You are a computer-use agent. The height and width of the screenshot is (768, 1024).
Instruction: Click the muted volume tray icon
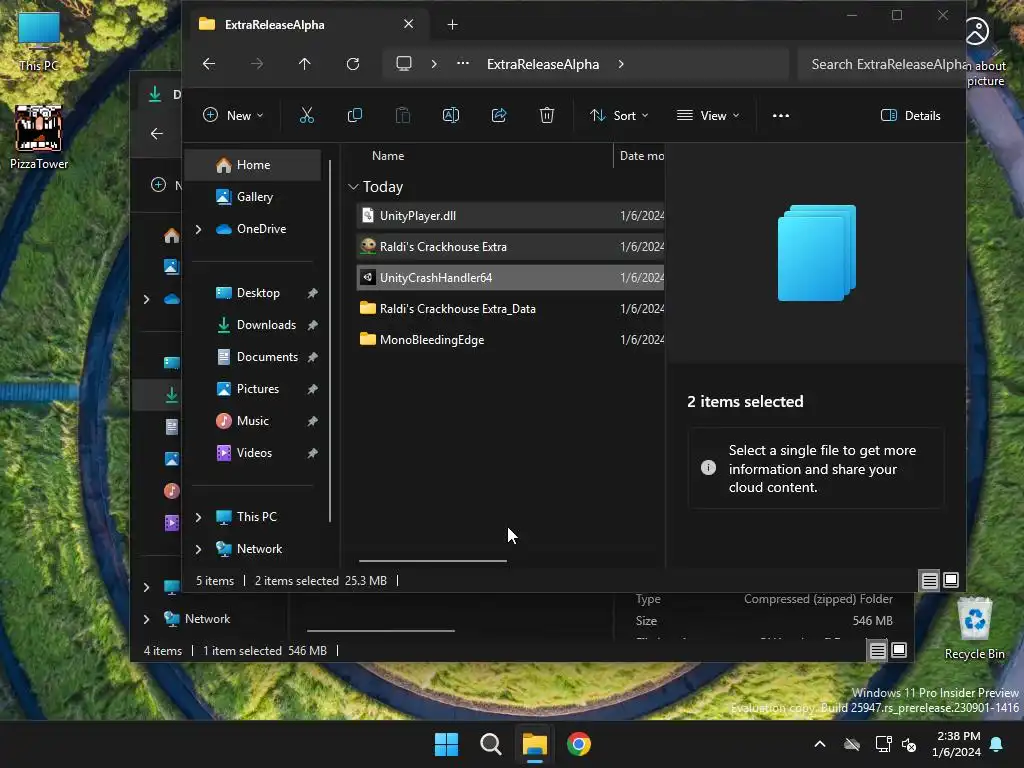point(908,744)
